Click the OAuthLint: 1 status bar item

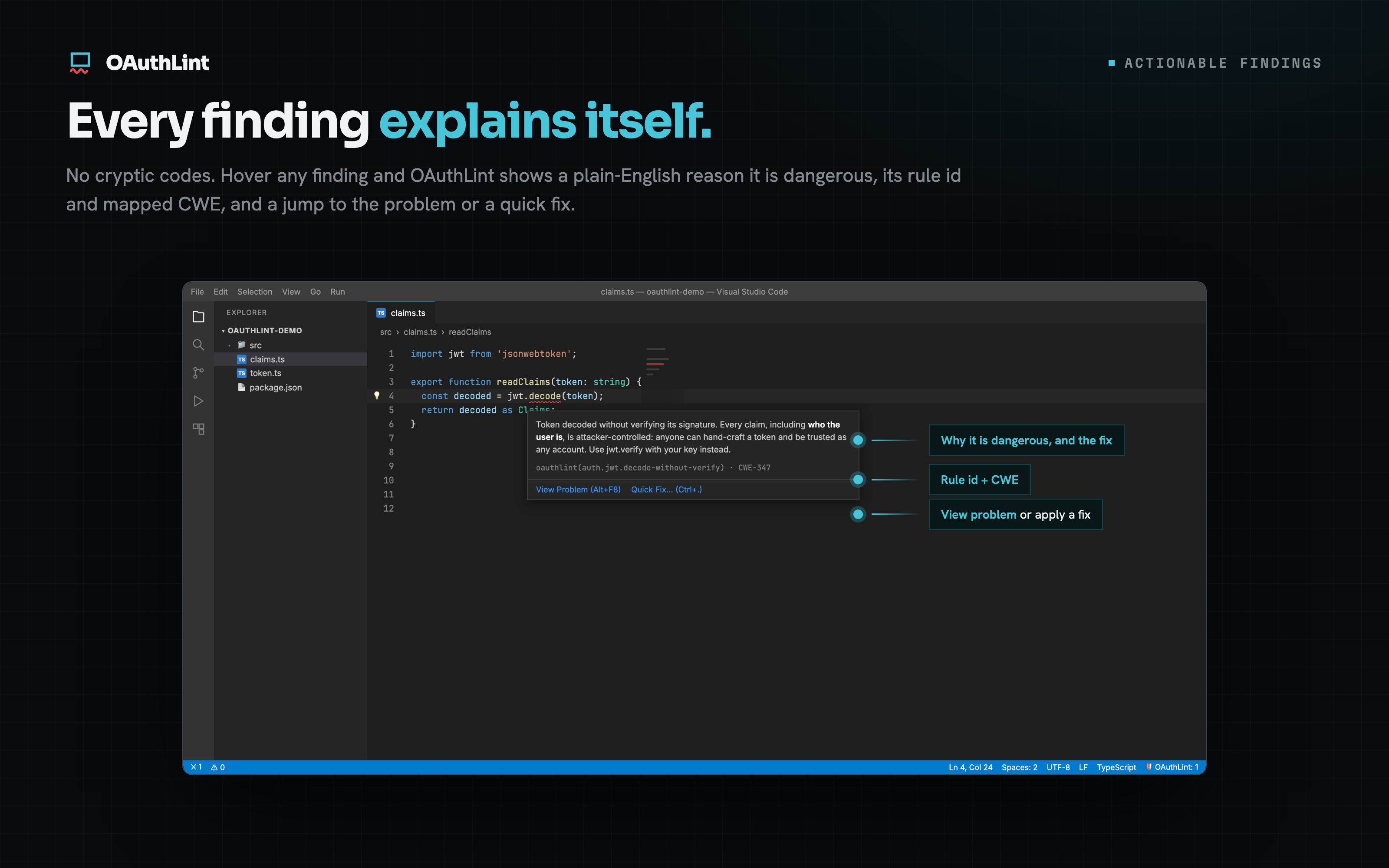tap(1172, 767)
